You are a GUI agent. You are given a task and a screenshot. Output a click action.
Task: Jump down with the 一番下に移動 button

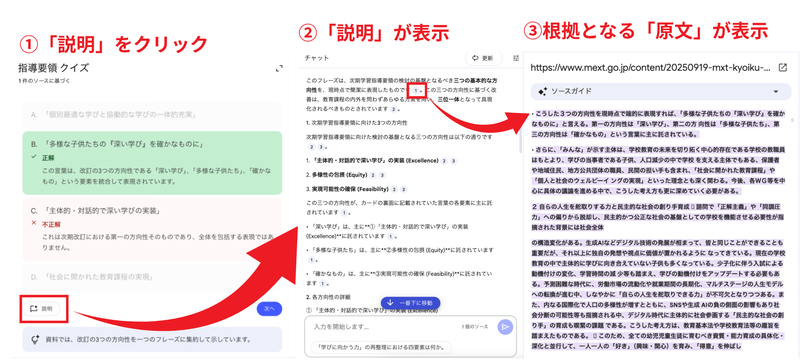pyautogui.click(x=410, y=303)
